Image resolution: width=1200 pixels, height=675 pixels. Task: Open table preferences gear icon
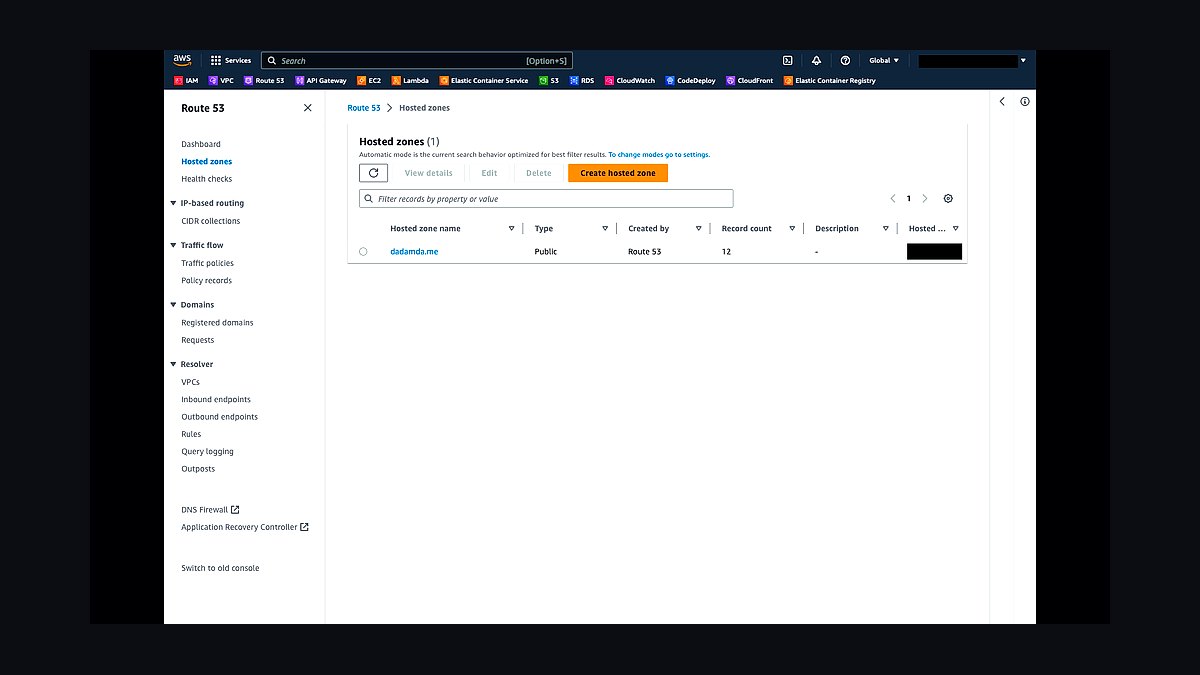[948, 199]
